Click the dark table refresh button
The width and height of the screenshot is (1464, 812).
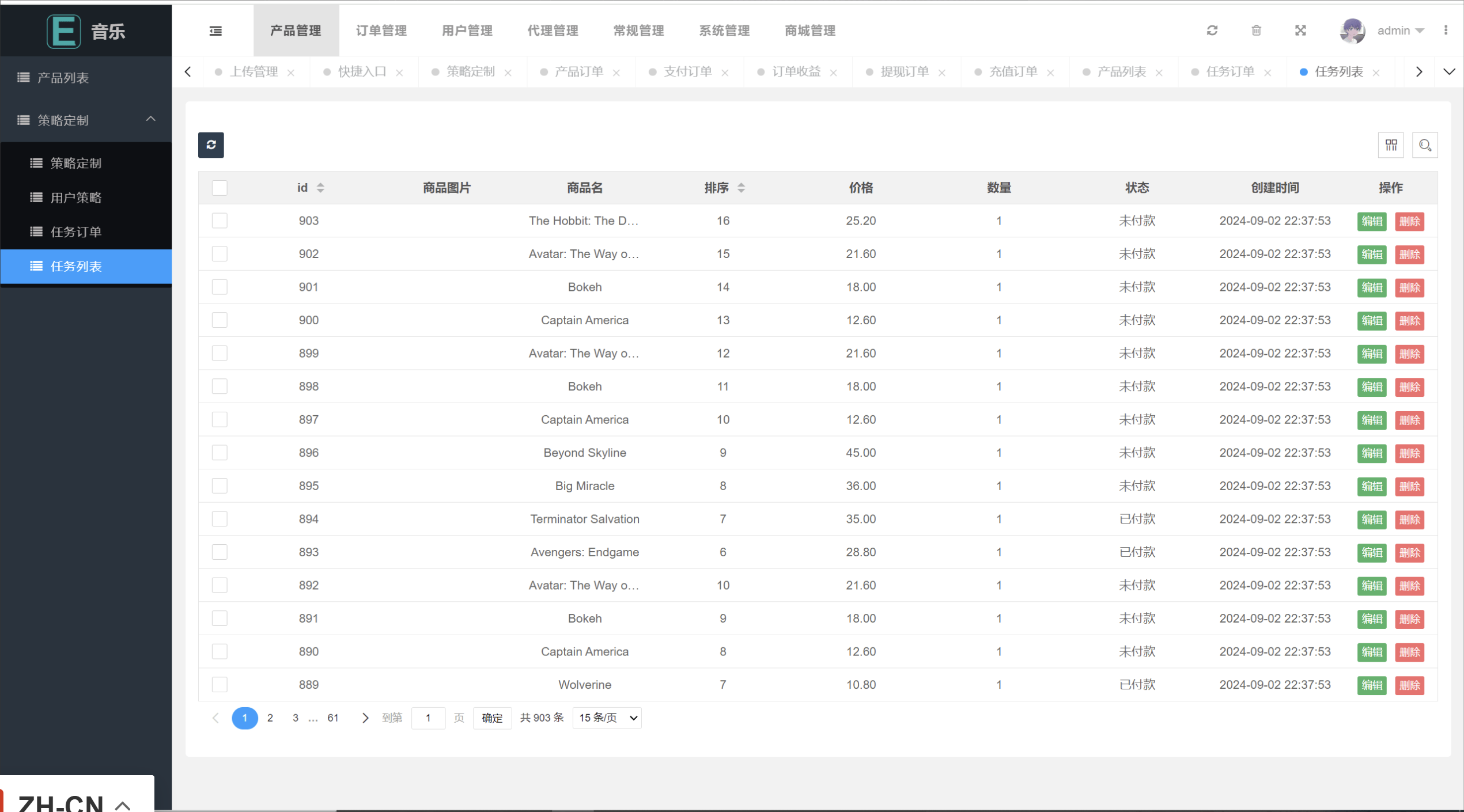(211, 145)
